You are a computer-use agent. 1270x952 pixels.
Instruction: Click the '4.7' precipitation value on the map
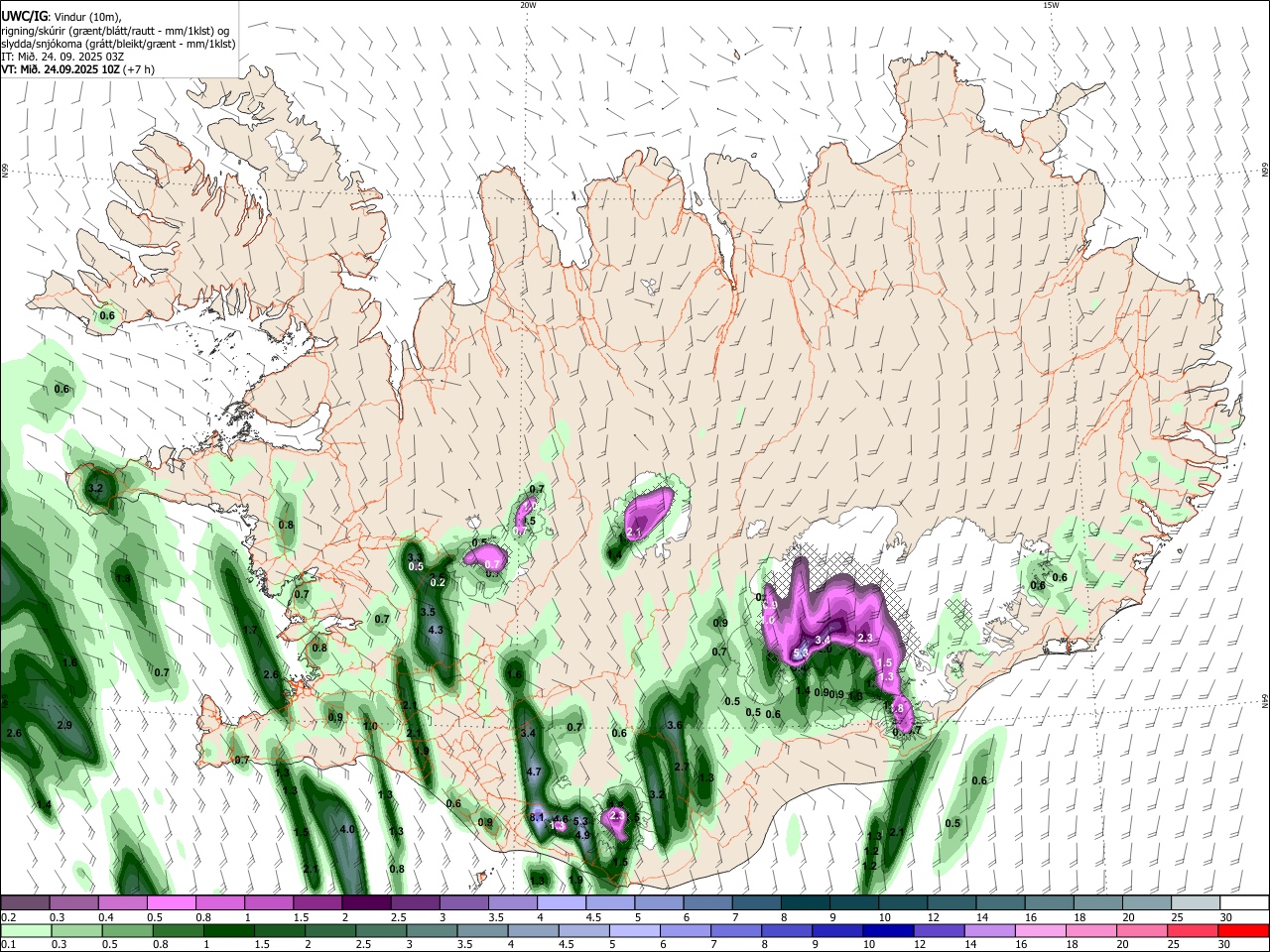[x=533, y=772]
